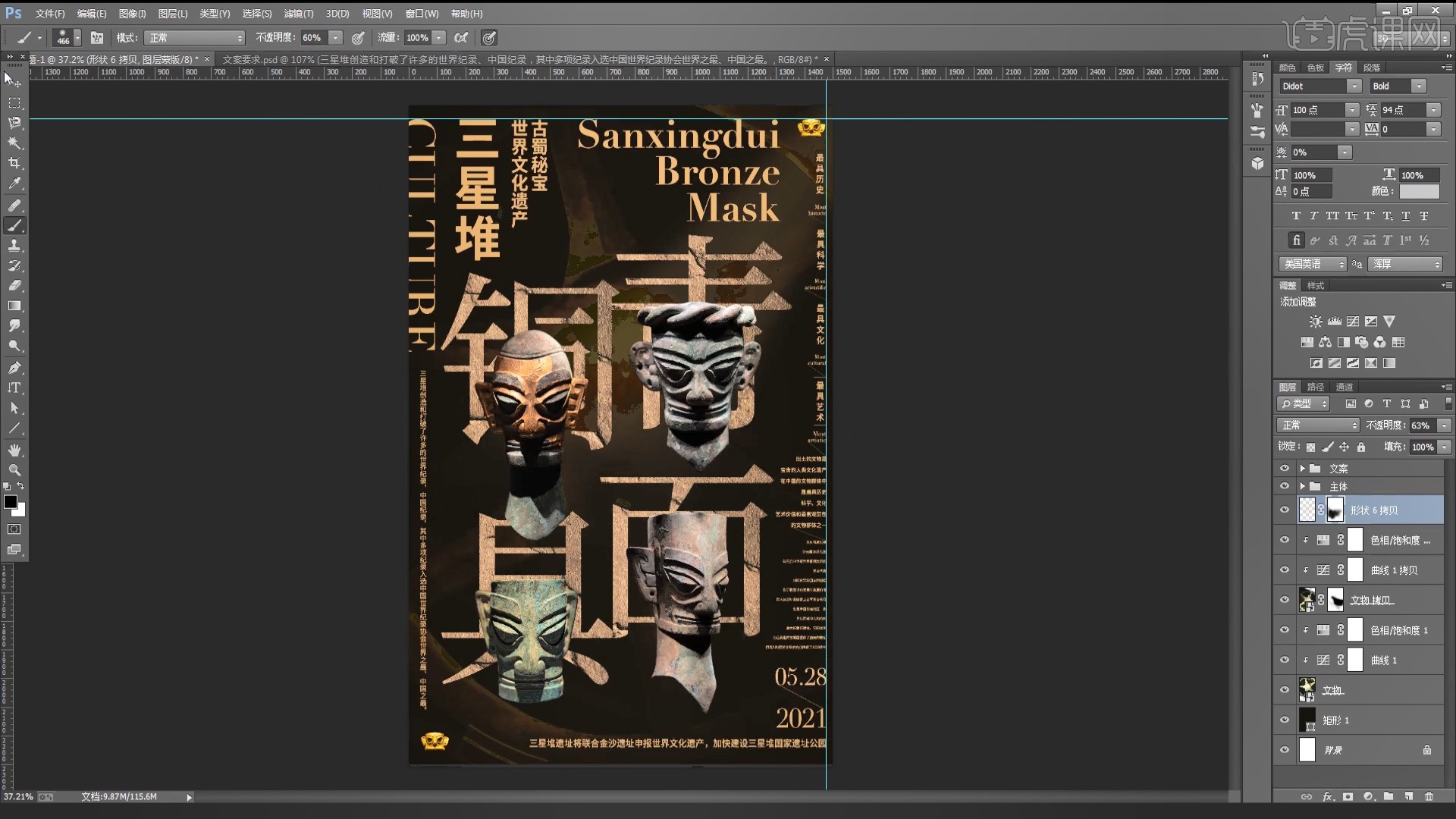Image resolution: width=1456 pixels, height=819 pixels.
Task: Hide the 背景 layer
Action: (1285, 750)
